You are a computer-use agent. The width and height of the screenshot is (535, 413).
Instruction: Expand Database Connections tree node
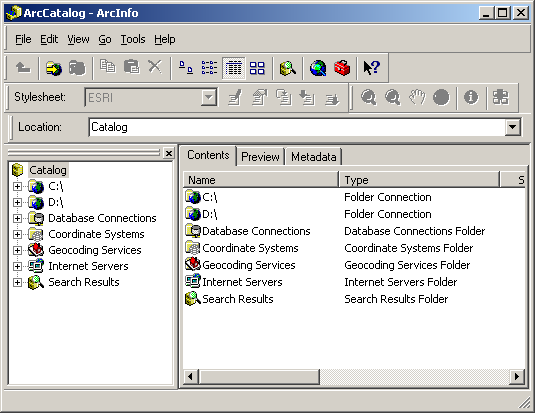(x=17, y=218)
